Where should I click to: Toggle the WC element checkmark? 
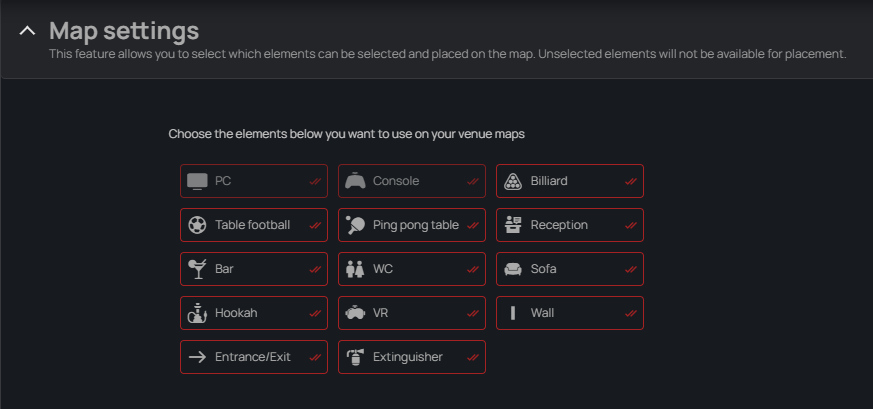point(473,269)
